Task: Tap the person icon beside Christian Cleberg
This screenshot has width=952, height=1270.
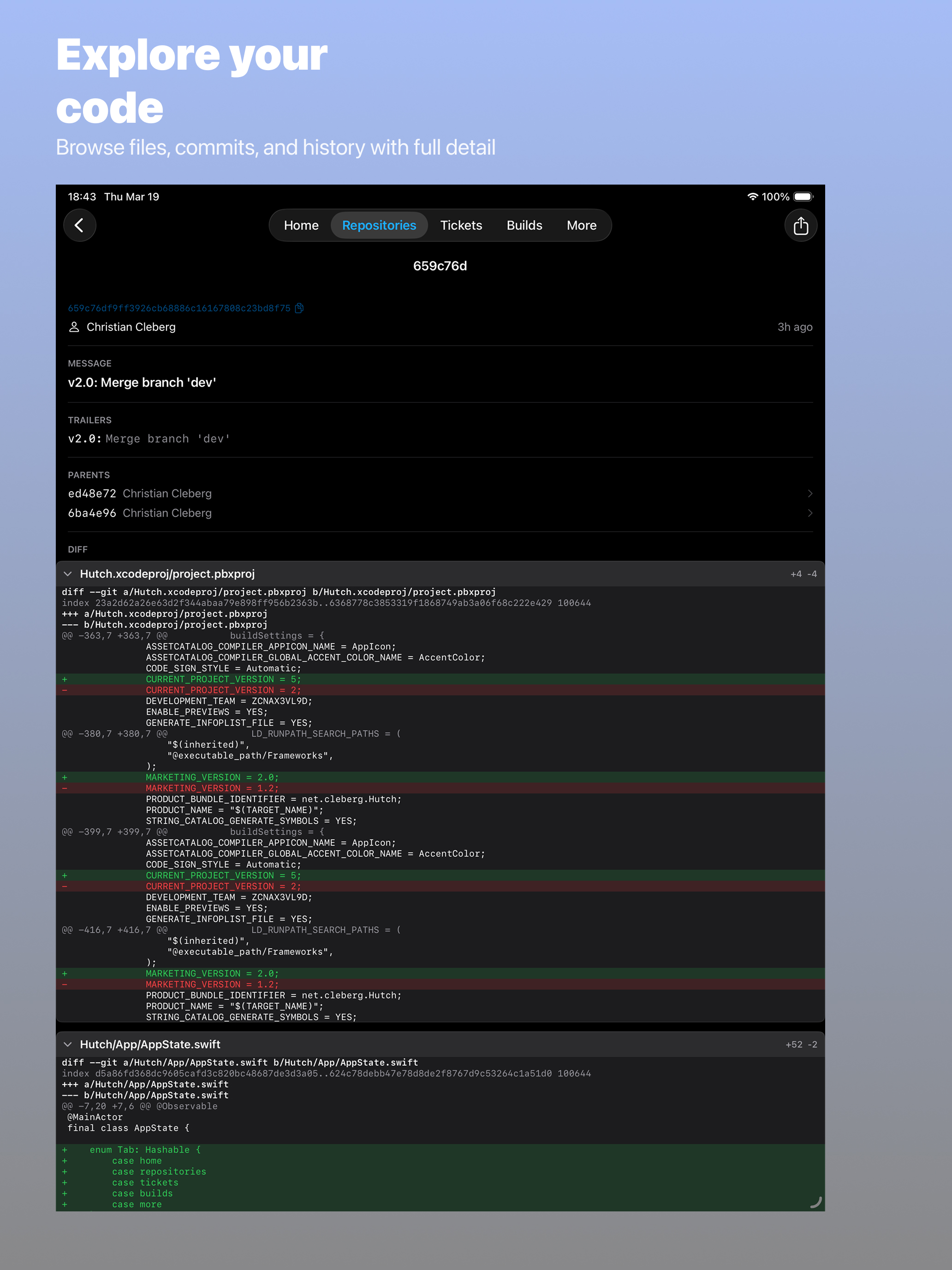Action: click(74, 327)
